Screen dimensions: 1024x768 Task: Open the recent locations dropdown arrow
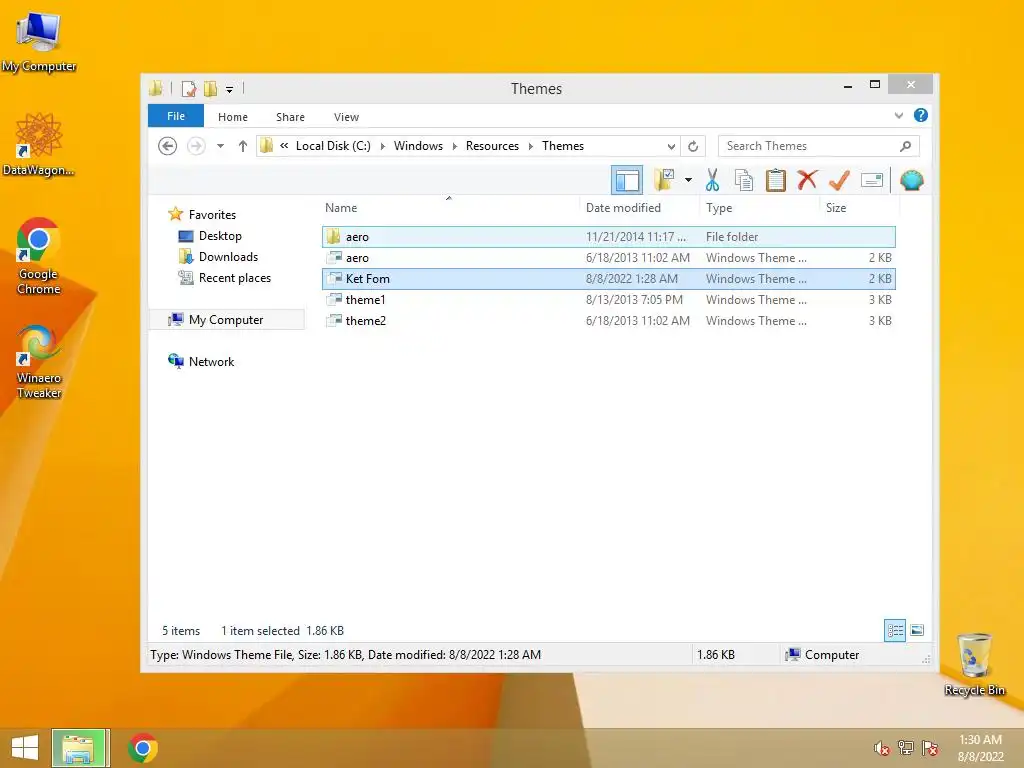[221, 146]
